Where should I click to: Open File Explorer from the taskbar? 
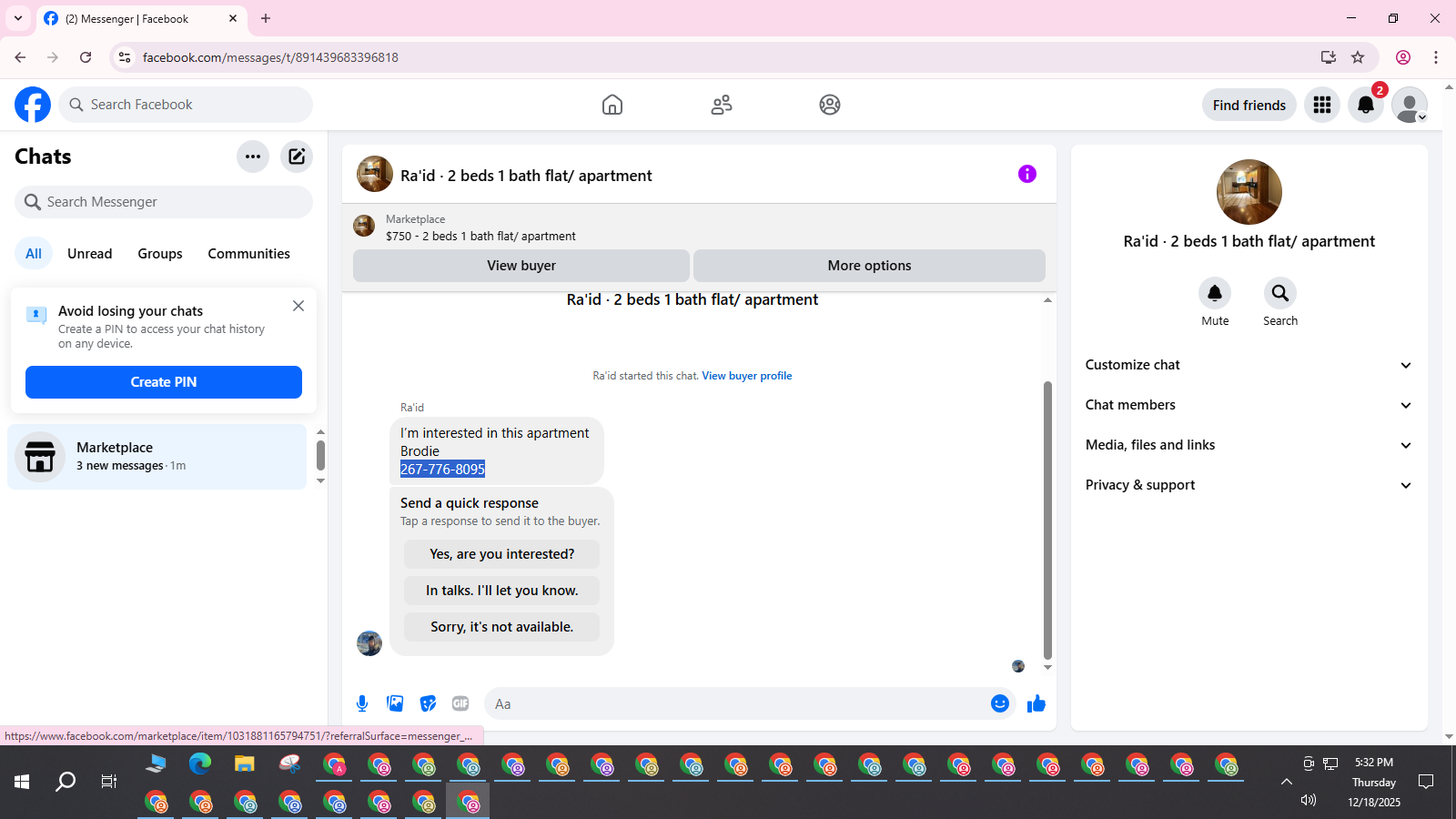(245, 764)
